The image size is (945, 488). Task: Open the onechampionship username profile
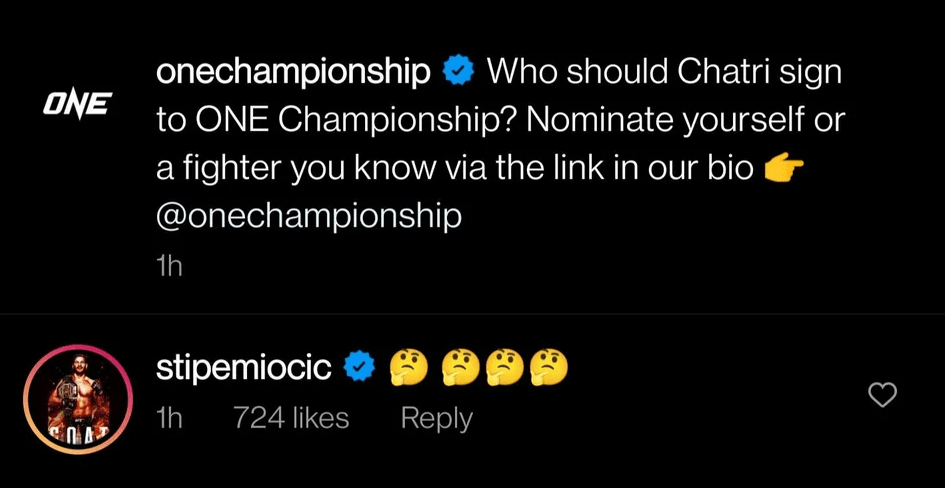point(294,72)
